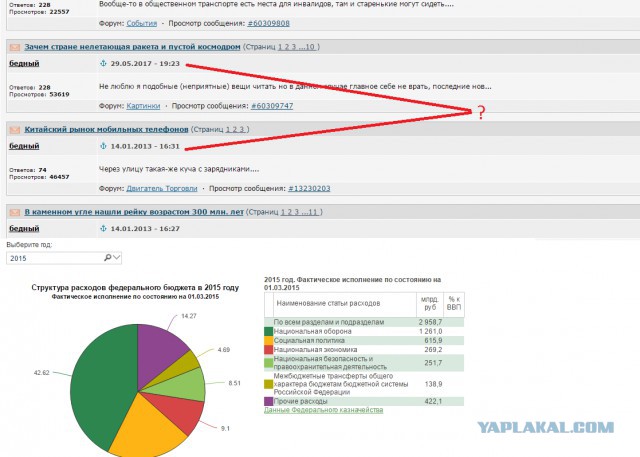
Task: Click the search magnifier icon in year selector
Action: point(107,257)
